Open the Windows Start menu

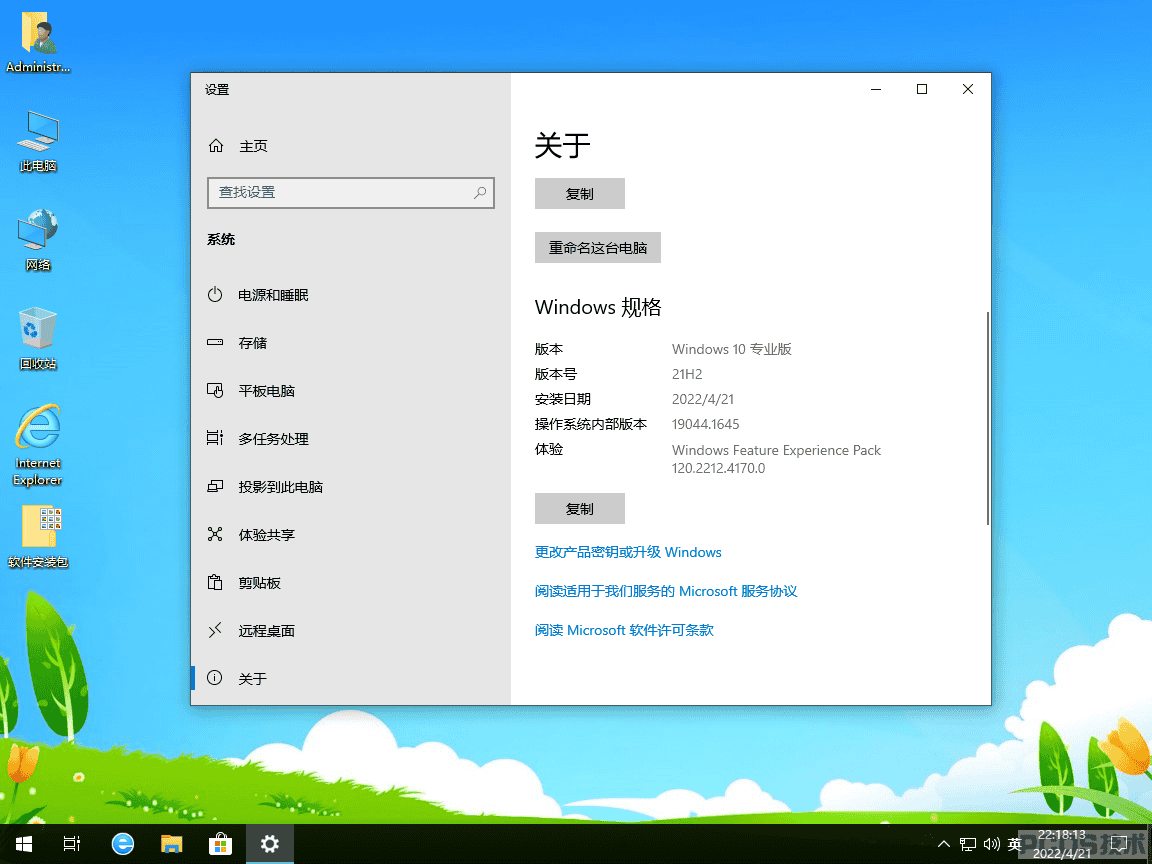[x=24, y=844]
